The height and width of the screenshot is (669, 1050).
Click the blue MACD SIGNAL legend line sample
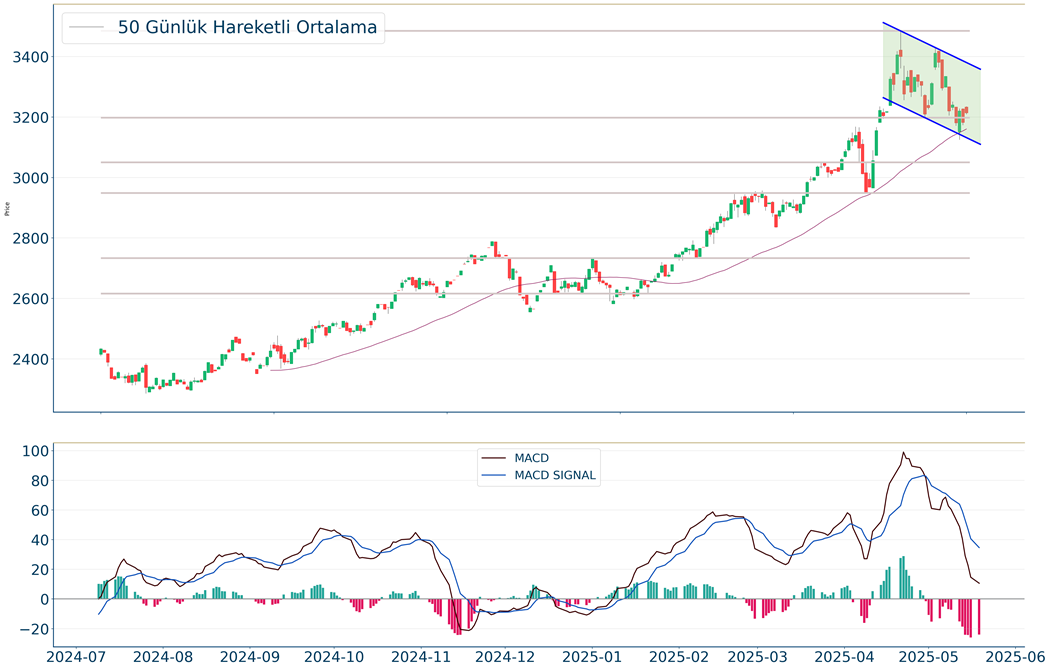pyautogui.click(x=494, y=475)
